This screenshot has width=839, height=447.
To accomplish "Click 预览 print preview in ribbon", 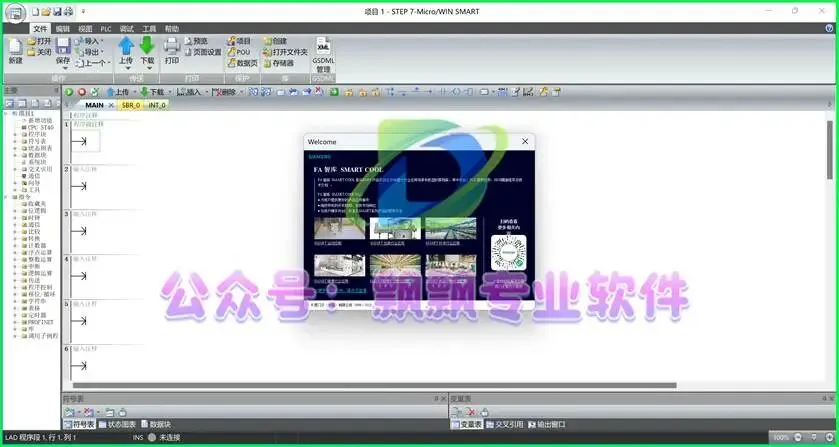I will click(x=196, y=41).
